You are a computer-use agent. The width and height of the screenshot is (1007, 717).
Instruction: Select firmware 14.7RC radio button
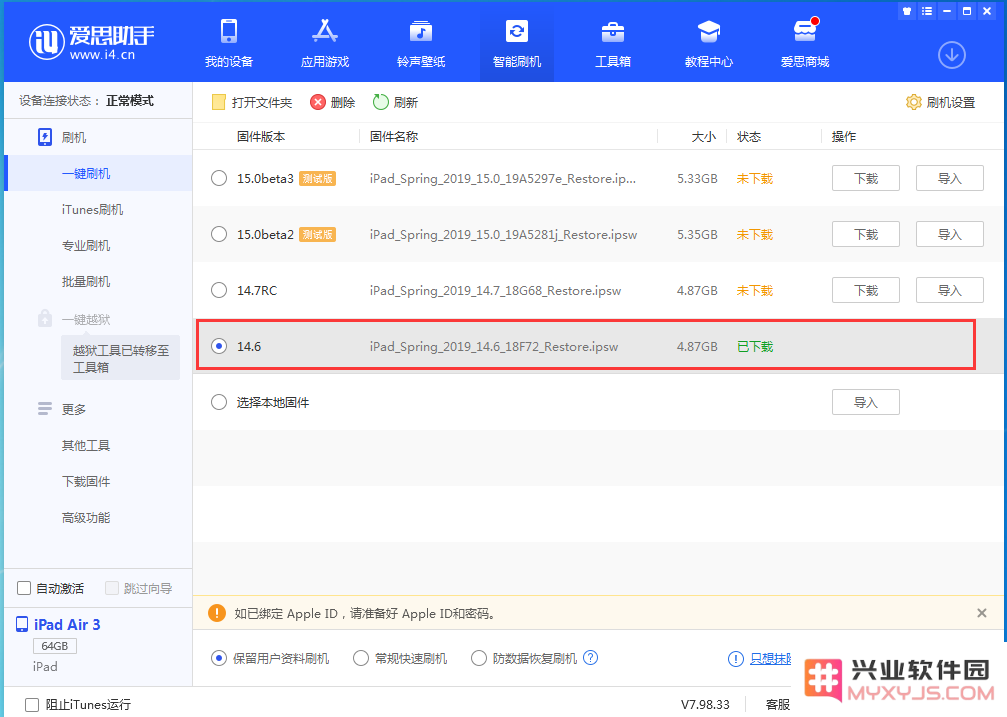[219, 290]
